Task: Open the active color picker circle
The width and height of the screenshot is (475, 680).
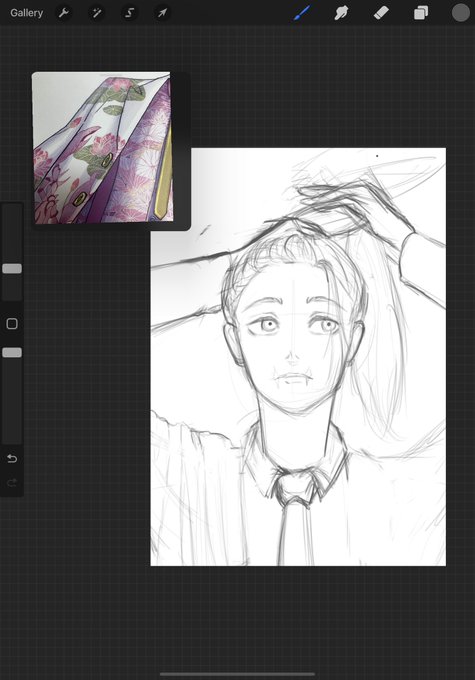Action: pyautogui.click(x=460, y=13)
